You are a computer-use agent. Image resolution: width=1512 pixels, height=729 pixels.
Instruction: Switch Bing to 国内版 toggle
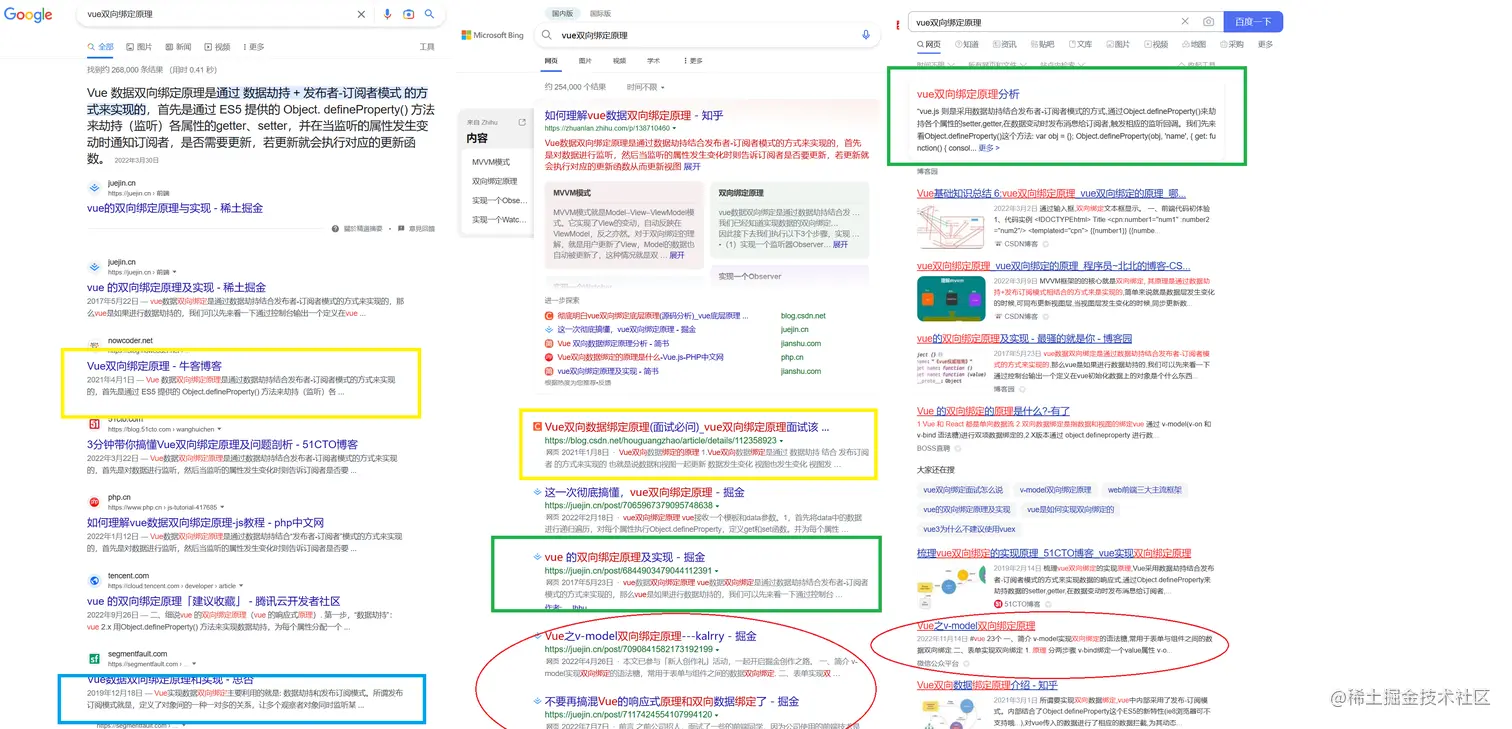tap(561, 14)
